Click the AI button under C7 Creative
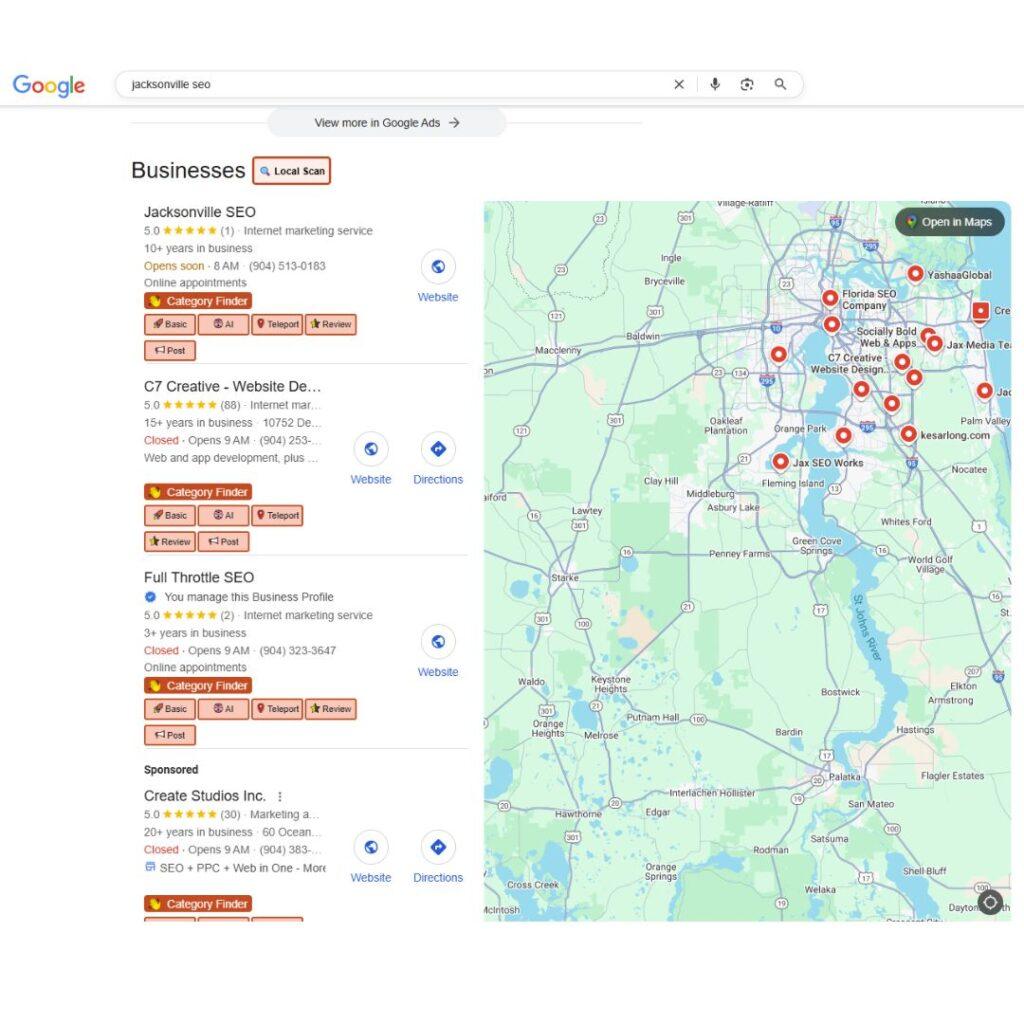1024x1024 pixels. pos(222,515)
